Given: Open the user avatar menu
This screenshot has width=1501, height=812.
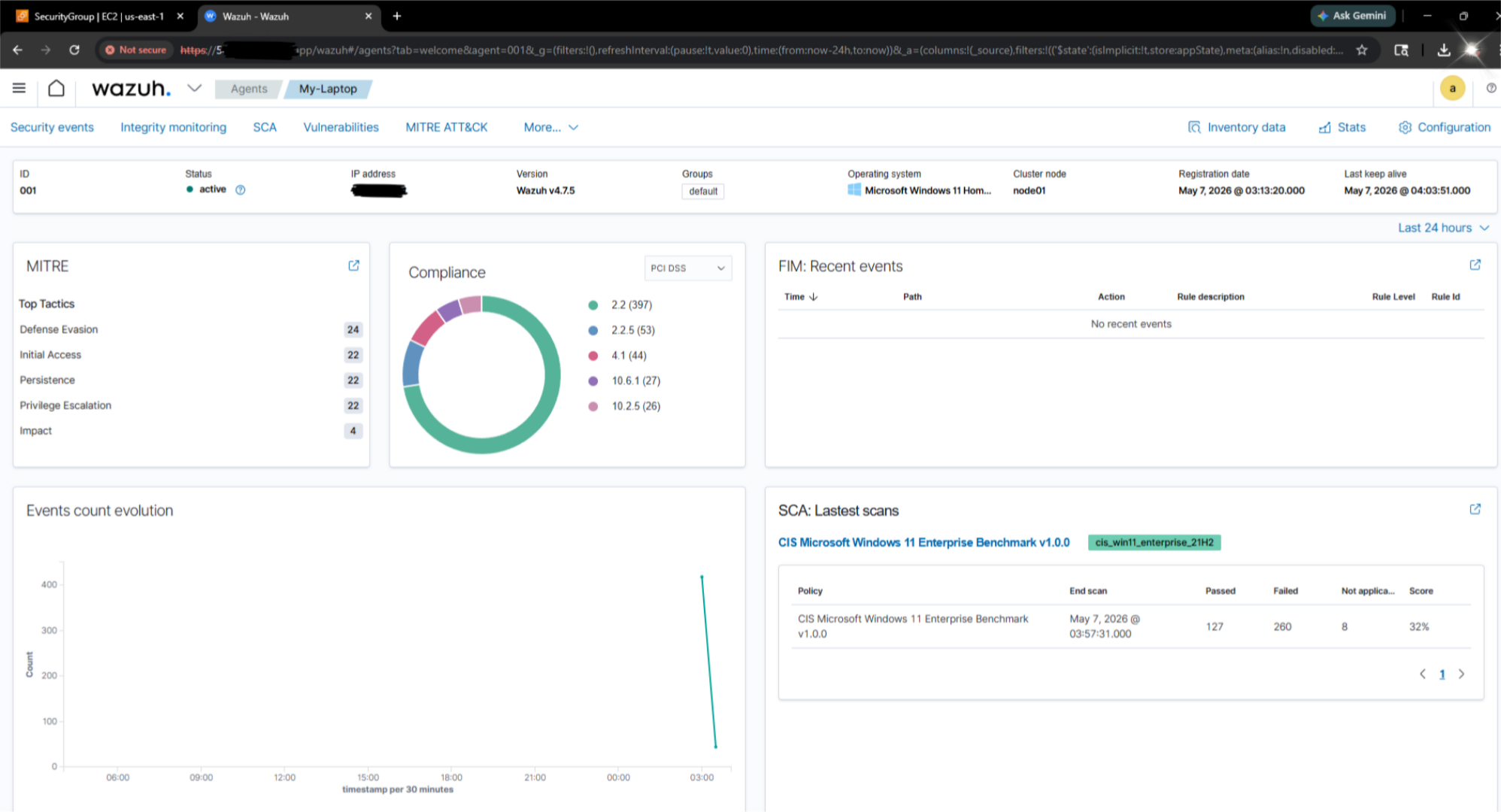Looking at the screenshot, I should pos(1452,89).
